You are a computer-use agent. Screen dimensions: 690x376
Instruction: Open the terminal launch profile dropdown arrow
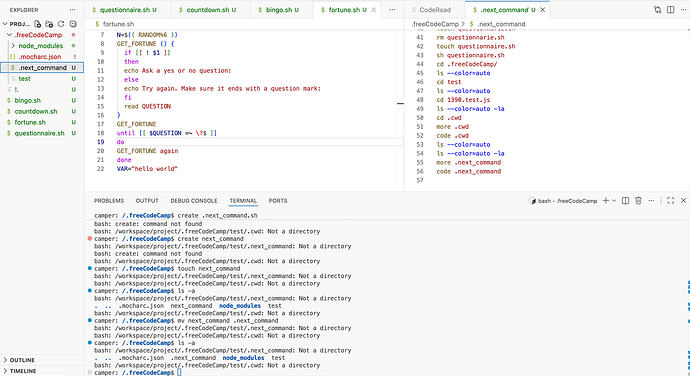click(x=614, y=201)
